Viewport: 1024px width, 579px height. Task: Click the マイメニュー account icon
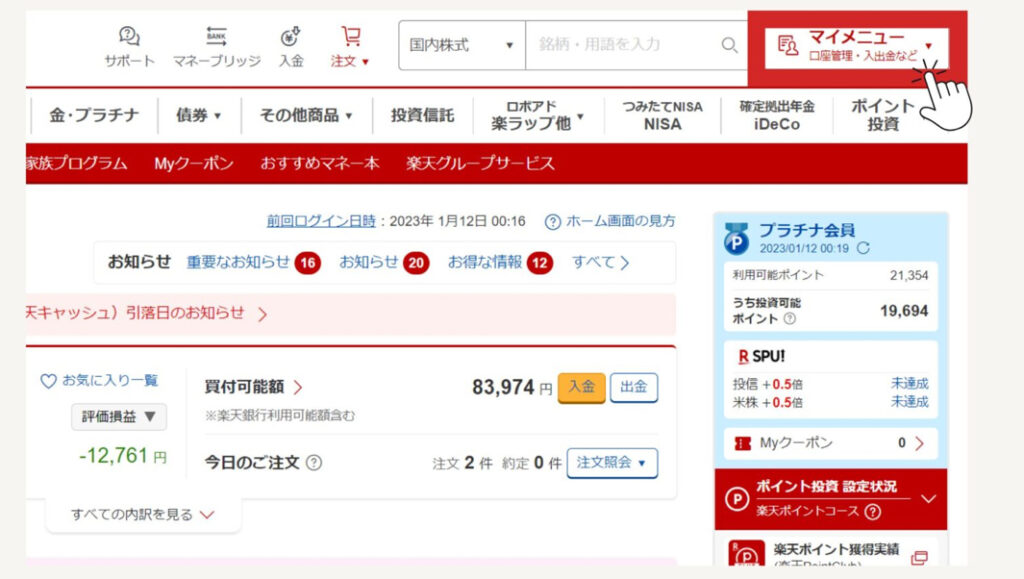tap(788, 46)
